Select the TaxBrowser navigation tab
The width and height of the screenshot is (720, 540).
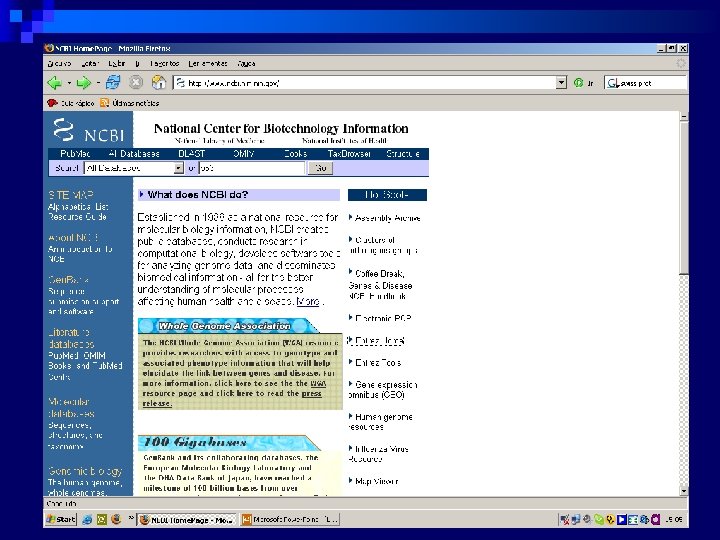349,154
